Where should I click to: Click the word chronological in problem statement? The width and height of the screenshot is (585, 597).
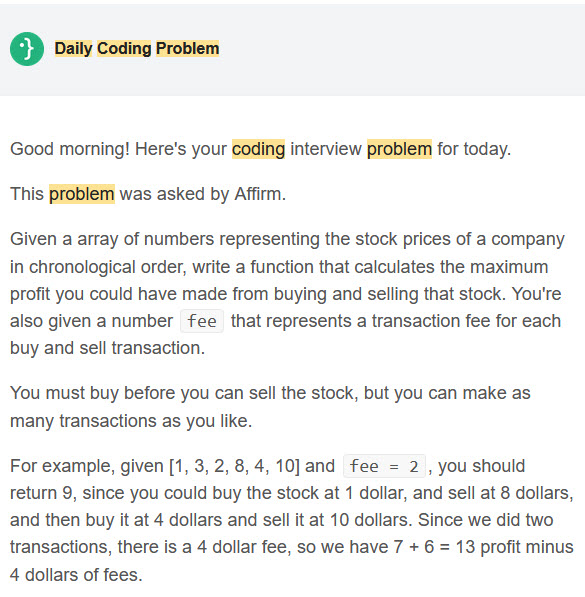82,267
